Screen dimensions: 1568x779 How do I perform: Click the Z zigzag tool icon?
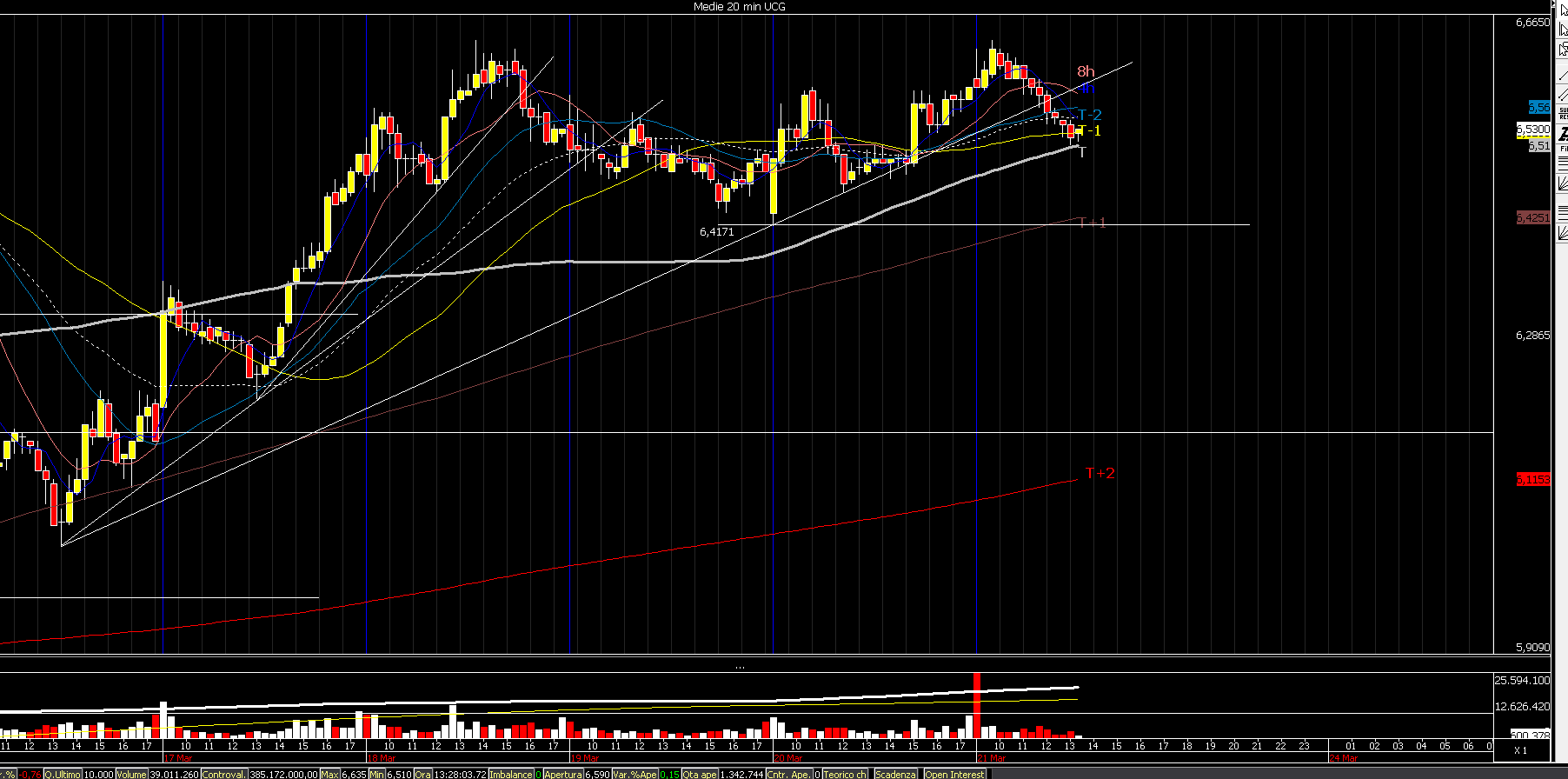pyautogui.click(x=1562, y=133)
